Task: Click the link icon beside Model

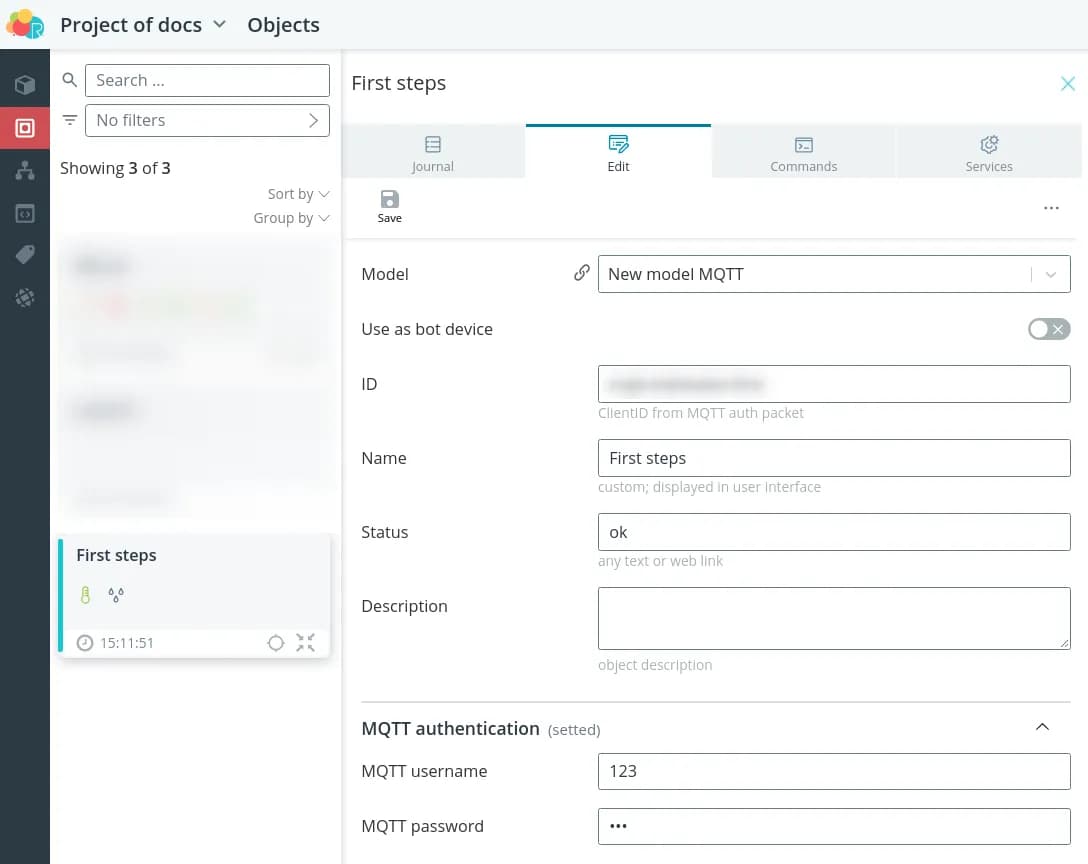Action: point(581,273)
